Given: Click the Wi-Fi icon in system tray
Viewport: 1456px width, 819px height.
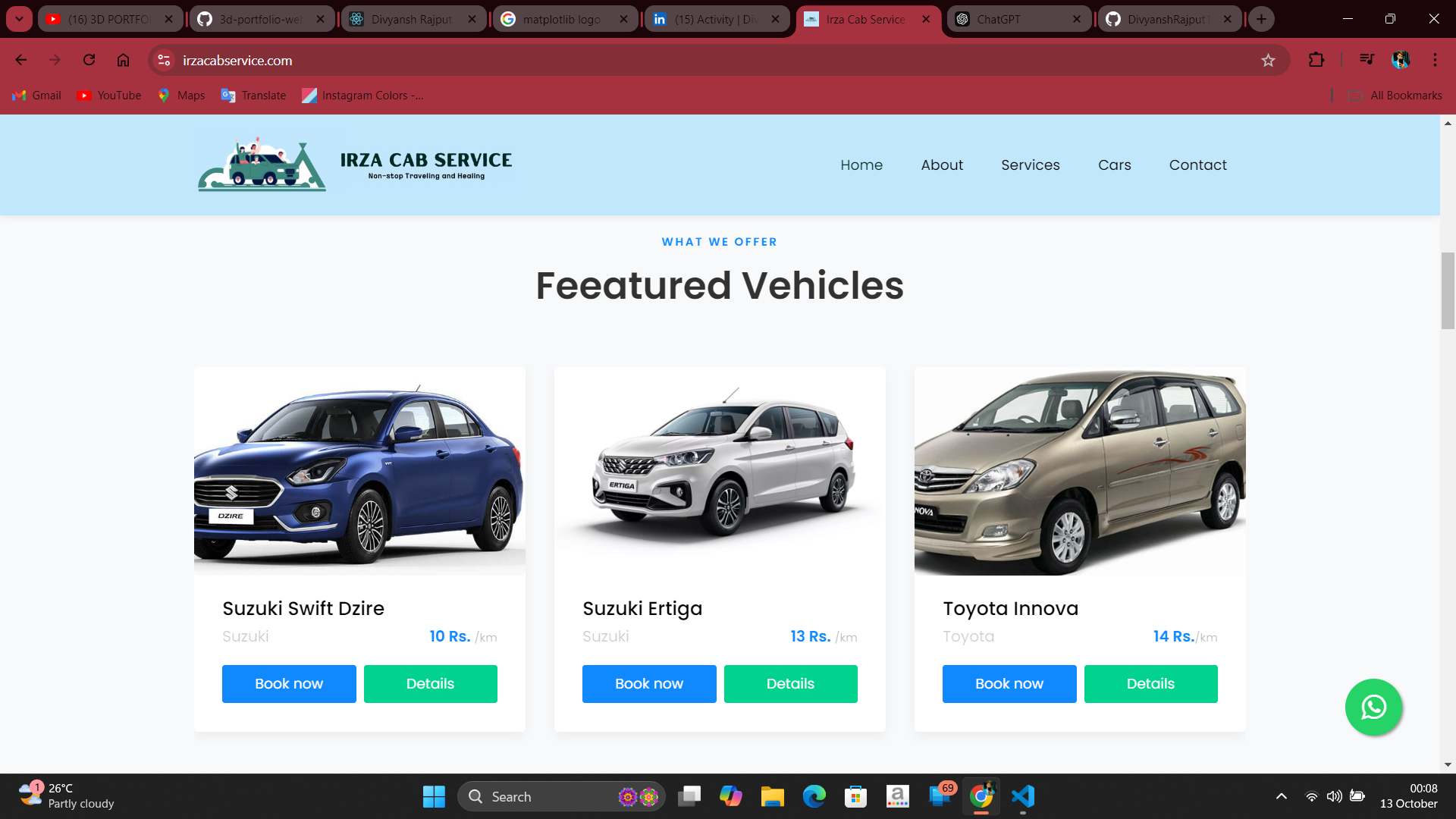Looking at the screenshot, I should [x=1311, y=796].
